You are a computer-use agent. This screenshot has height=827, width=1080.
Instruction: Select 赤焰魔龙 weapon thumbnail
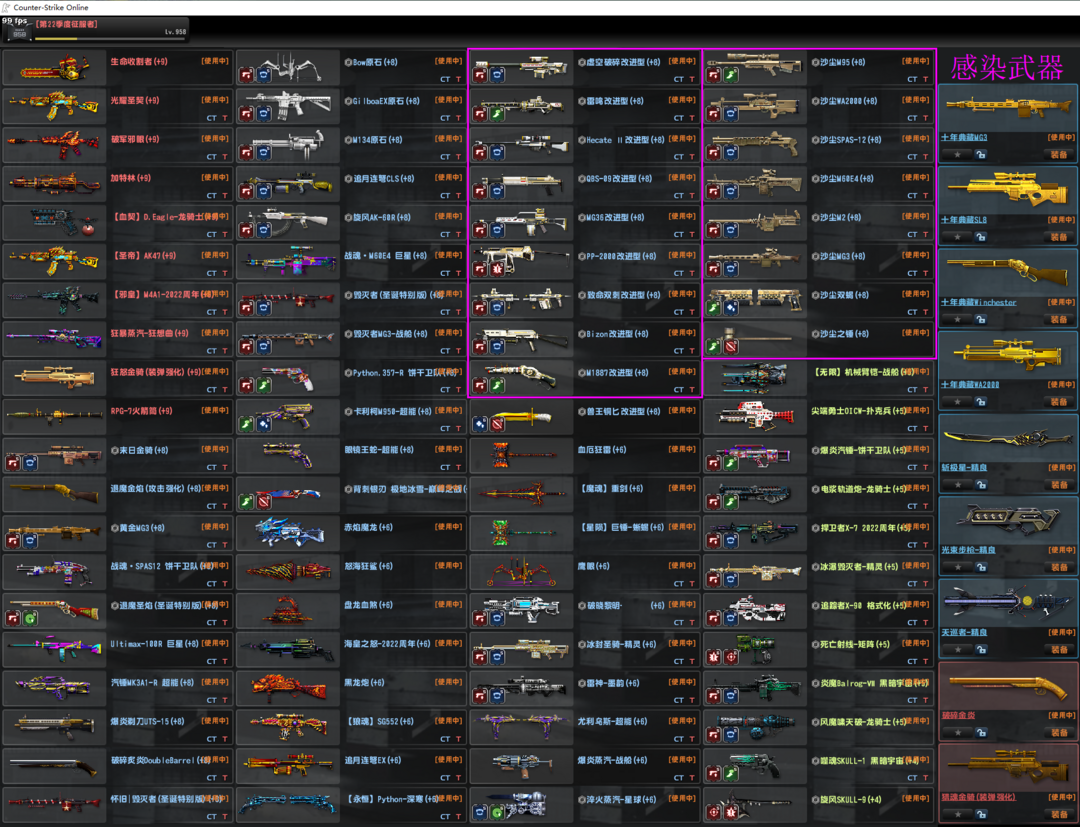(x=288, y=533)
